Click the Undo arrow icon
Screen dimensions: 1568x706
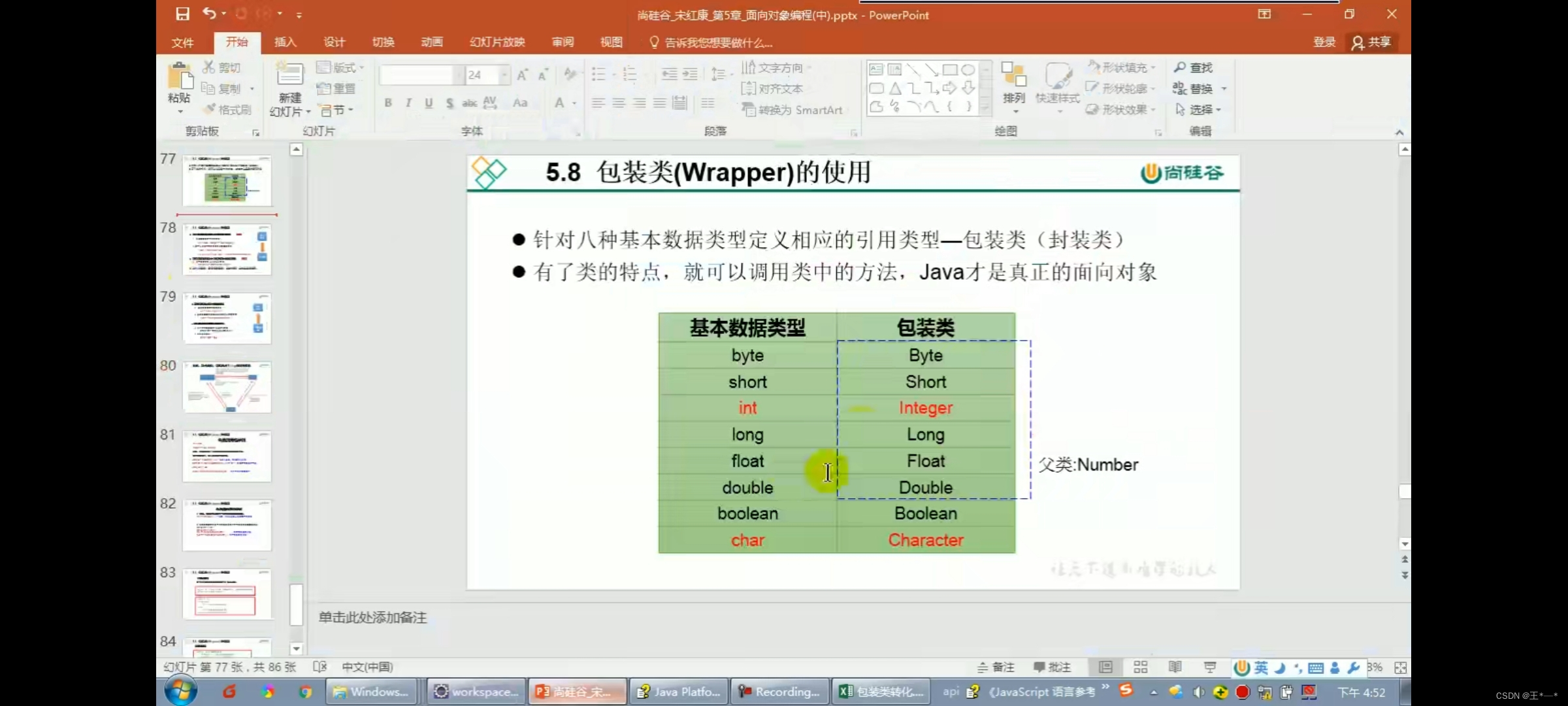(x=208, y=14)
